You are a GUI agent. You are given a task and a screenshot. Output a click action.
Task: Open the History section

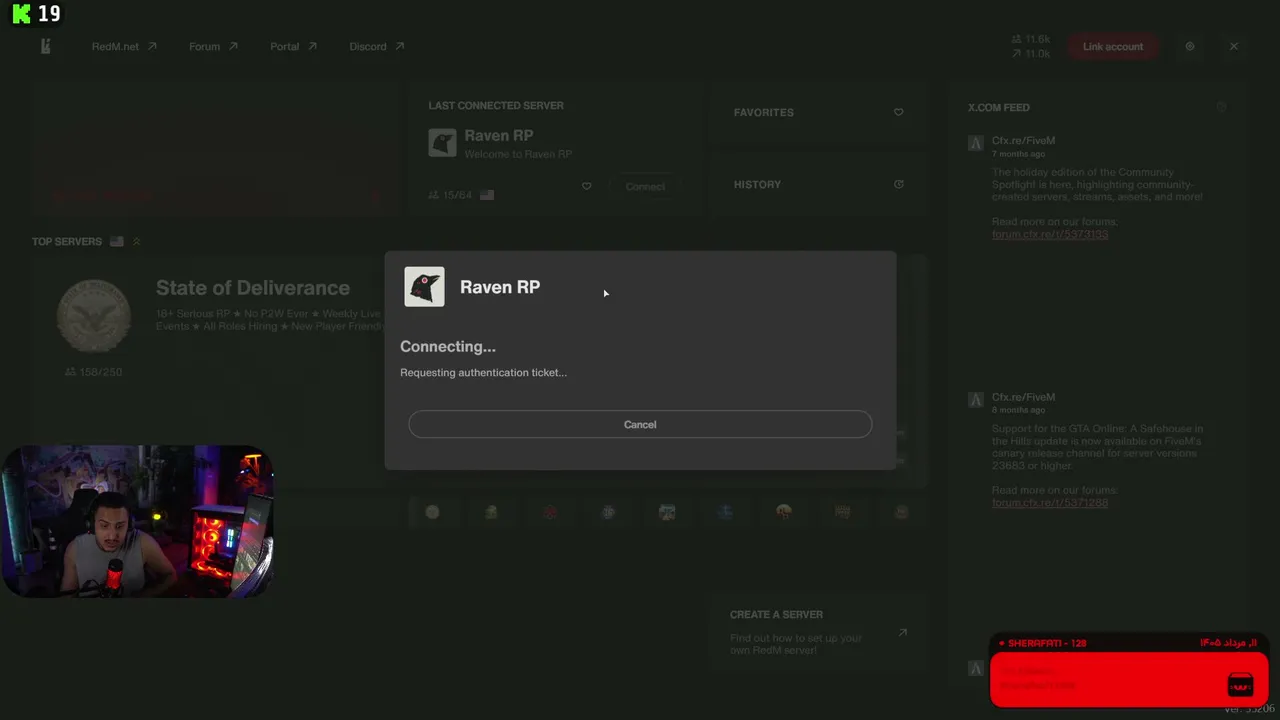tap(819, 184)
